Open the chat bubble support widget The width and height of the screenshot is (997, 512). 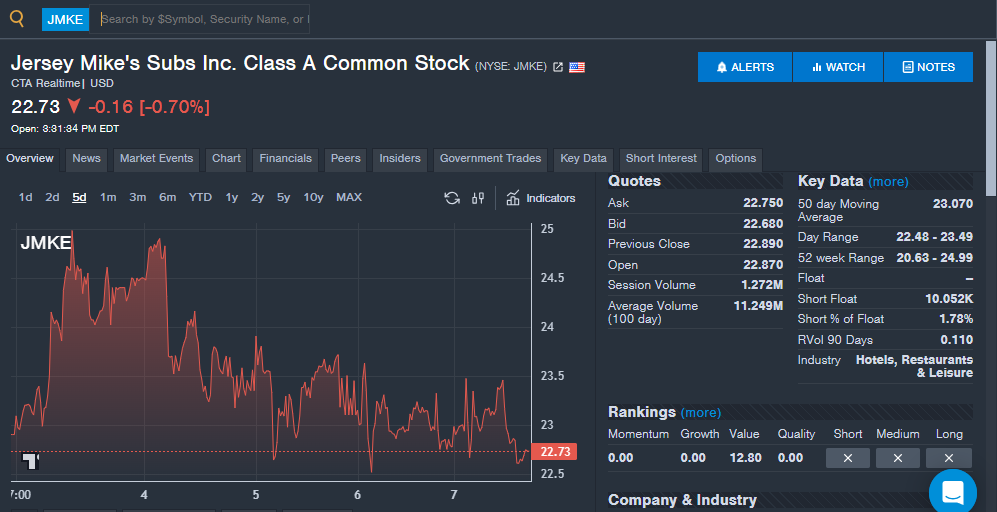click(952, 492)
